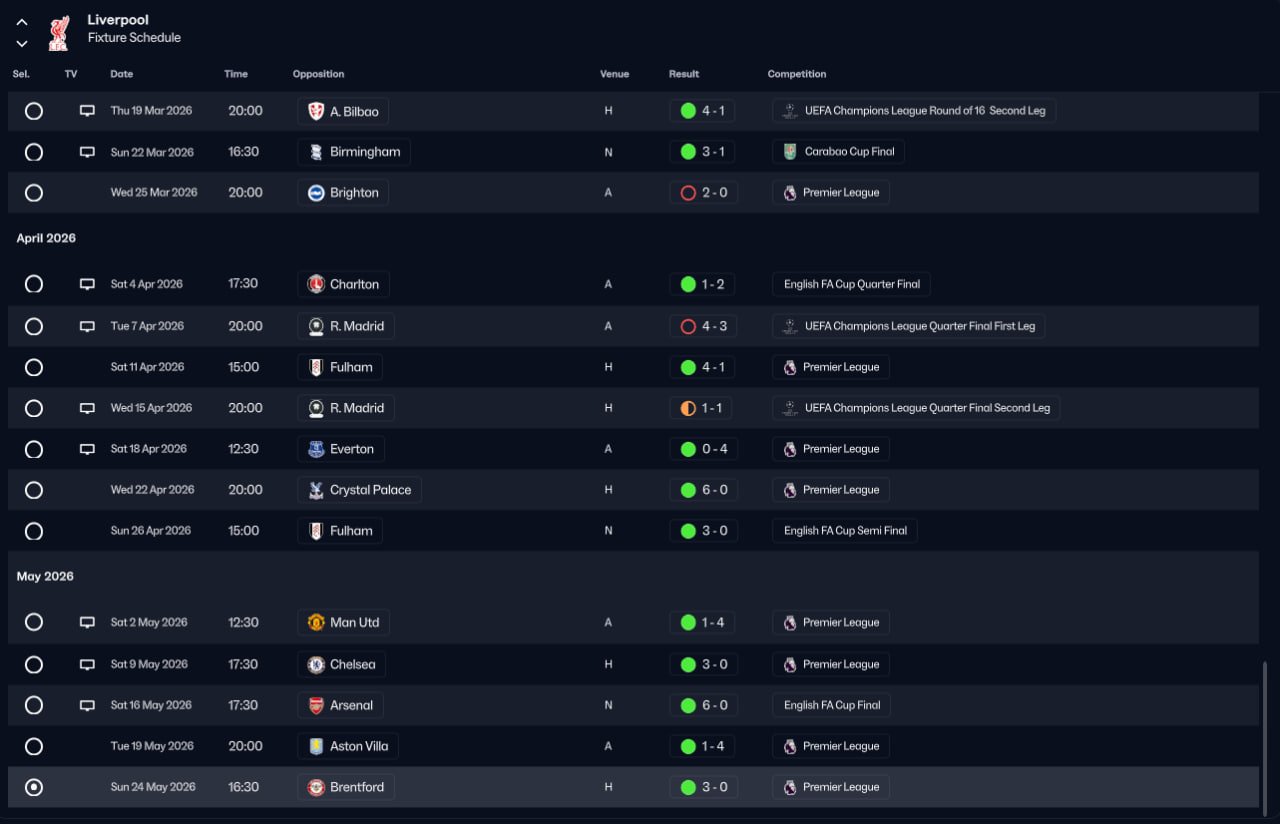
Task: Sort by the Opposition column header
Action: pyautogui.click(x=319, y=74)
